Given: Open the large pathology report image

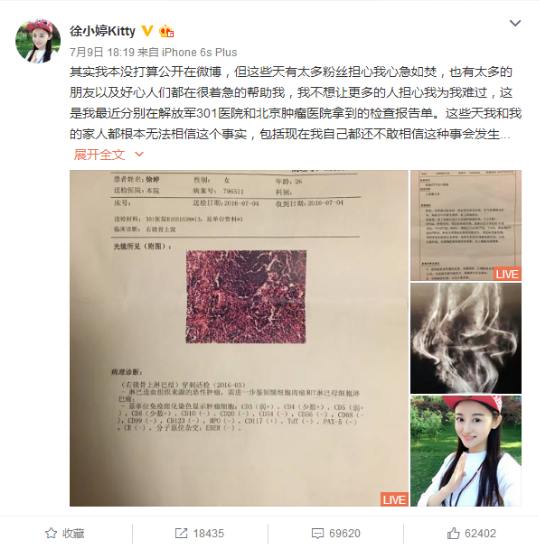Looking at the screenshot, I should coord(239,338).
